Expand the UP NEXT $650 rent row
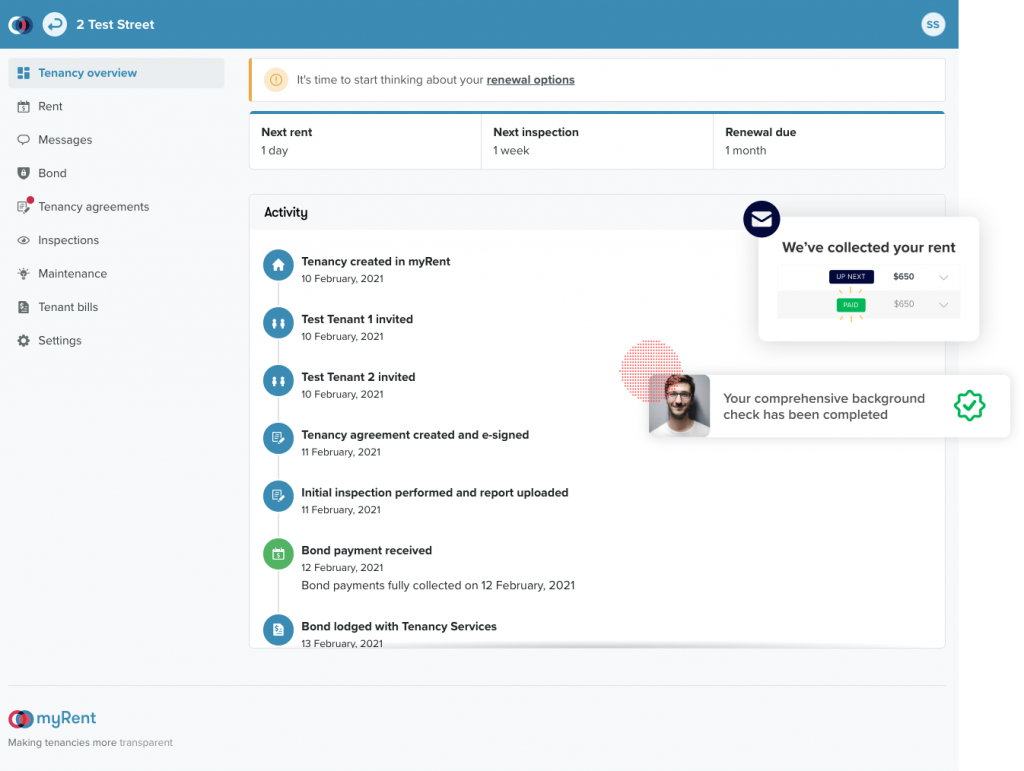 943,277
